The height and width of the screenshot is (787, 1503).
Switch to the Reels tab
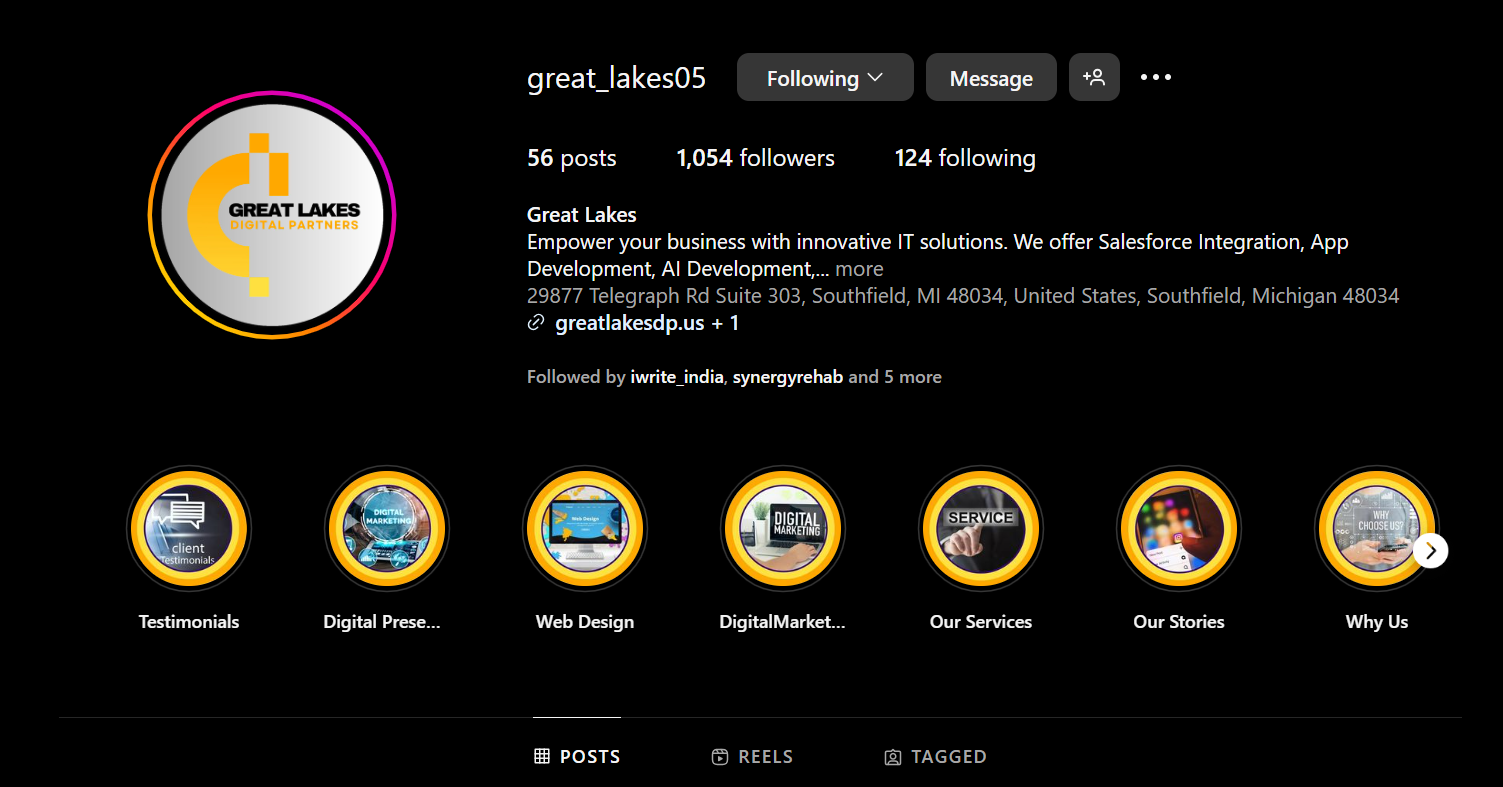(x=752, y=757)
